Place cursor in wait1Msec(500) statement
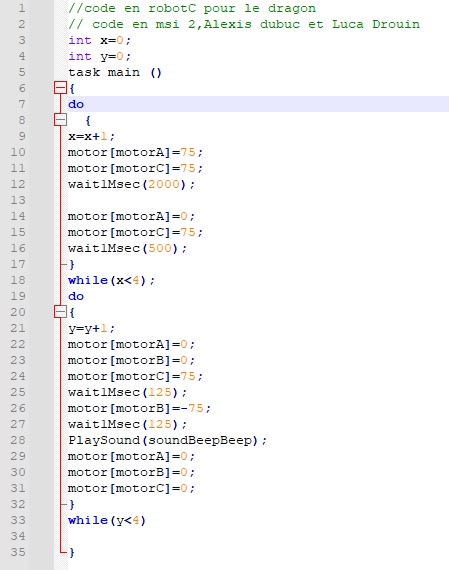The height and width of the screenshot is (570, 449). (x=128, y=248)
